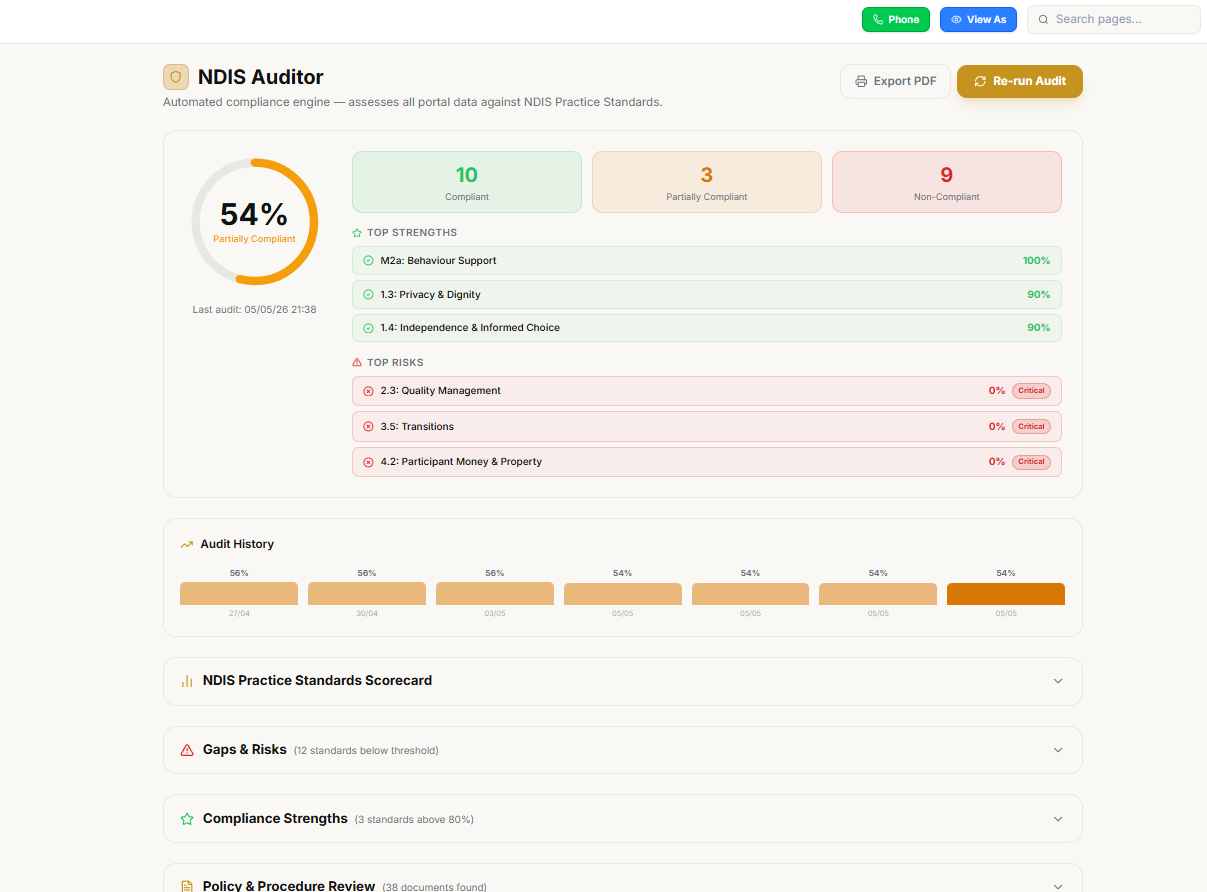1207x892 pixels.
Task: Export the audit as PDF
Action: [895, 81]
